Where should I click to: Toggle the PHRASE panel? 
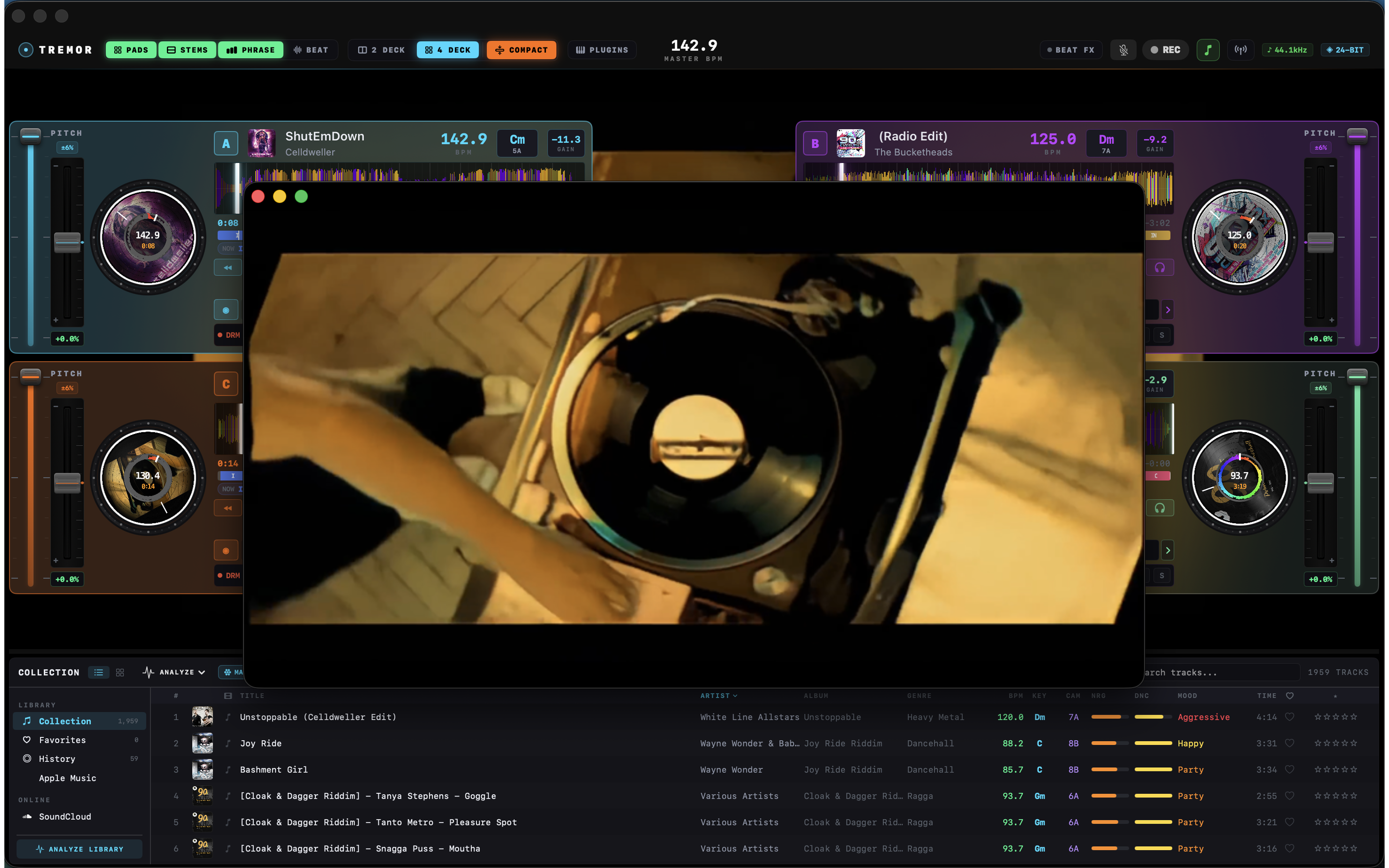pyautogui.click(x=251, y=50)
